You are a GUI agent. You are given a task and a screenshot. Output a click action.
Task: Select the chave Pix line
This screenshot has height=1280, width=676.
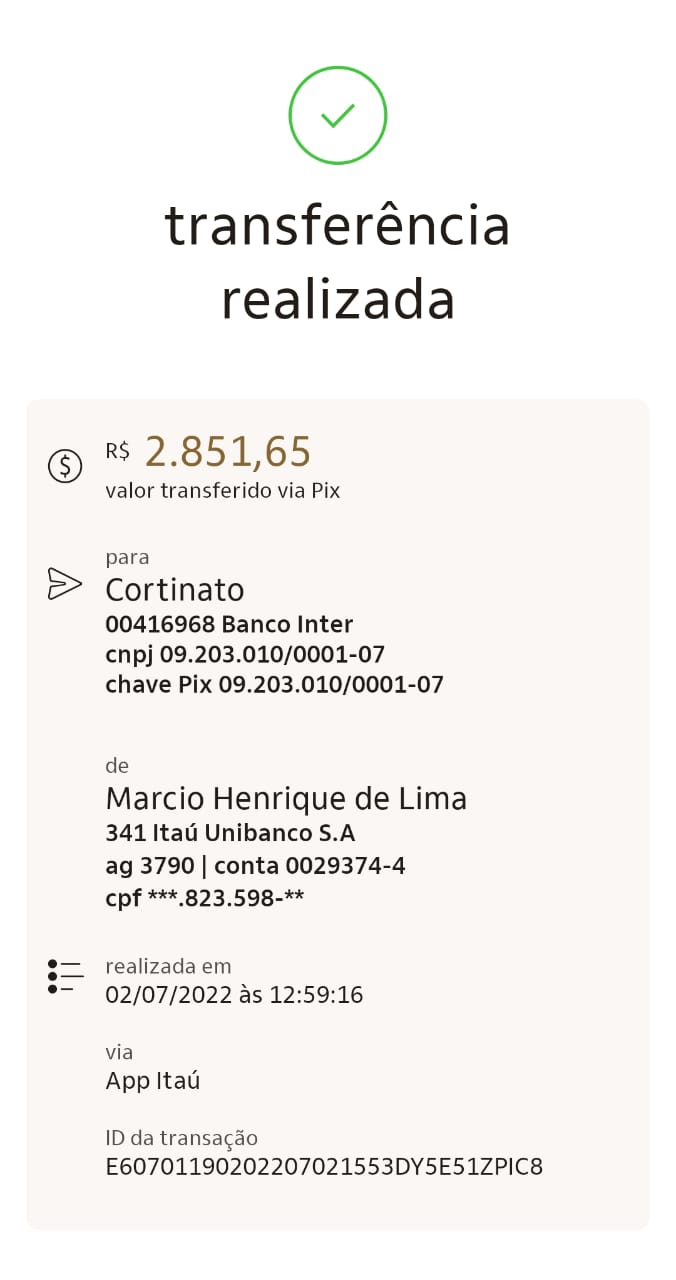[274, 685]
